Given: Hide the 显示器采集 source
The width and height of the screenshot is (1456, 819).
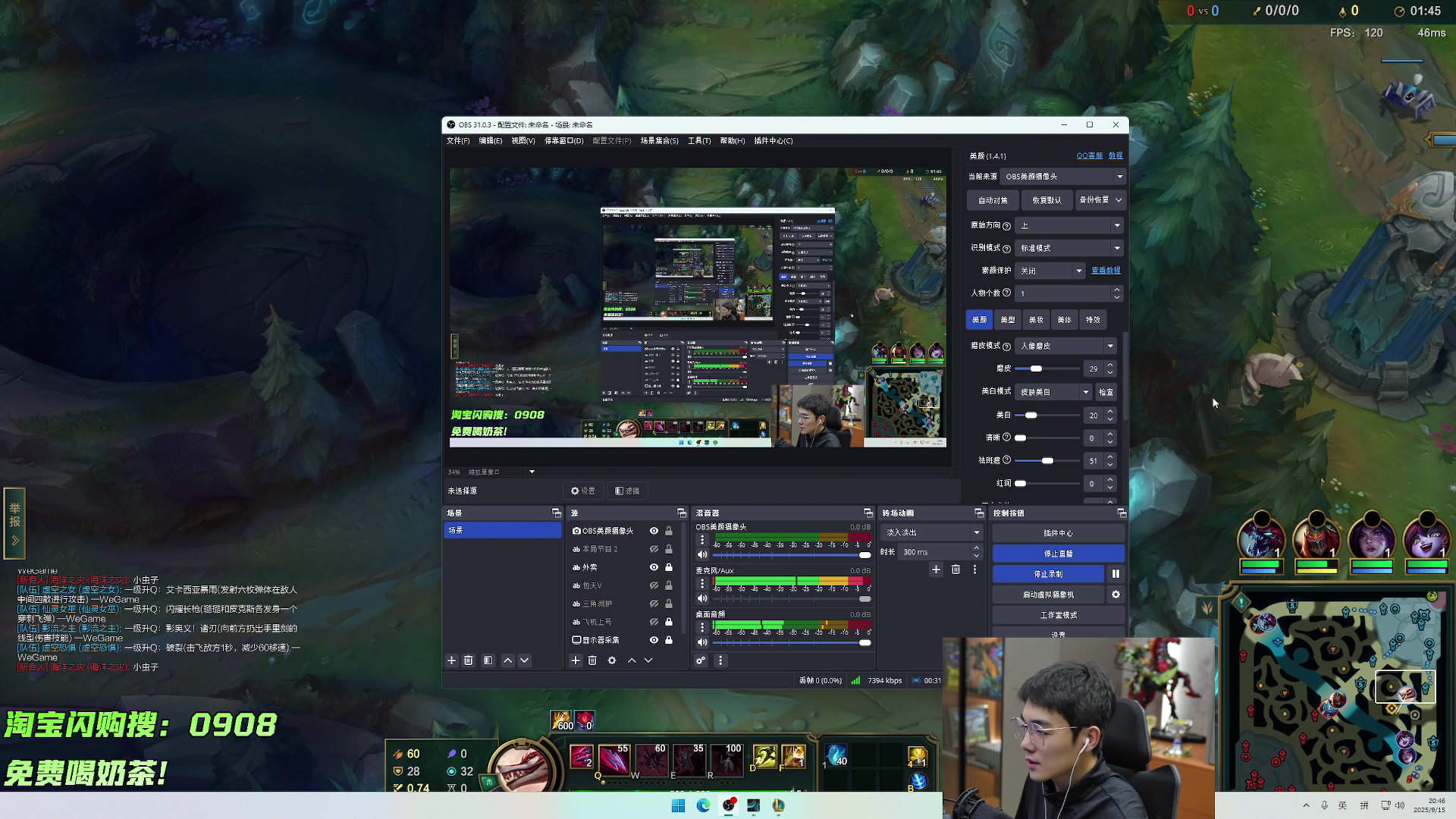Looking at the screenshot, I should point(654,640).
